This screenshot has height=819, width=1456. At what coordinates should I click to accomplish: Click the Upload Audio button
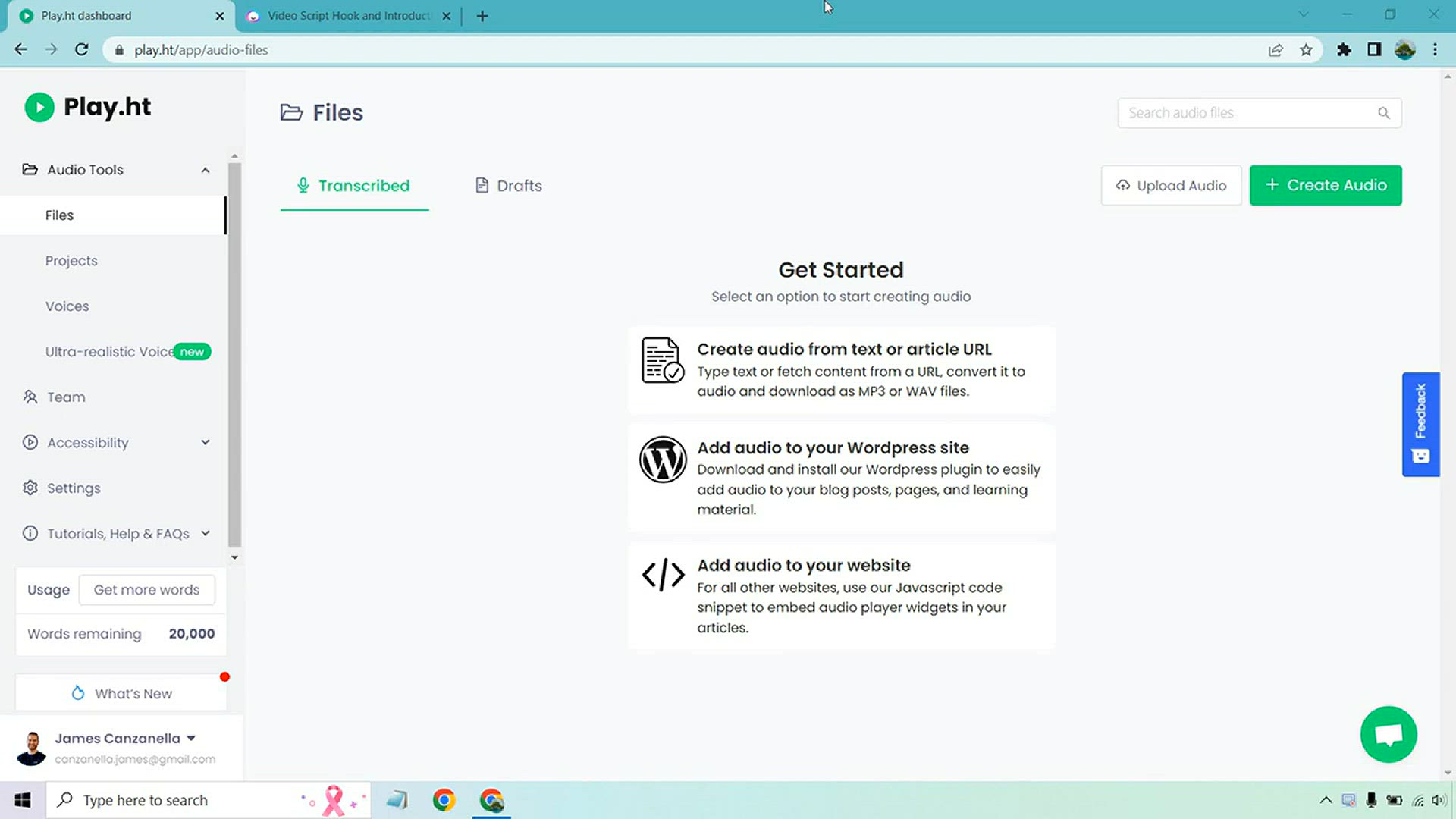coord(1171,186)
